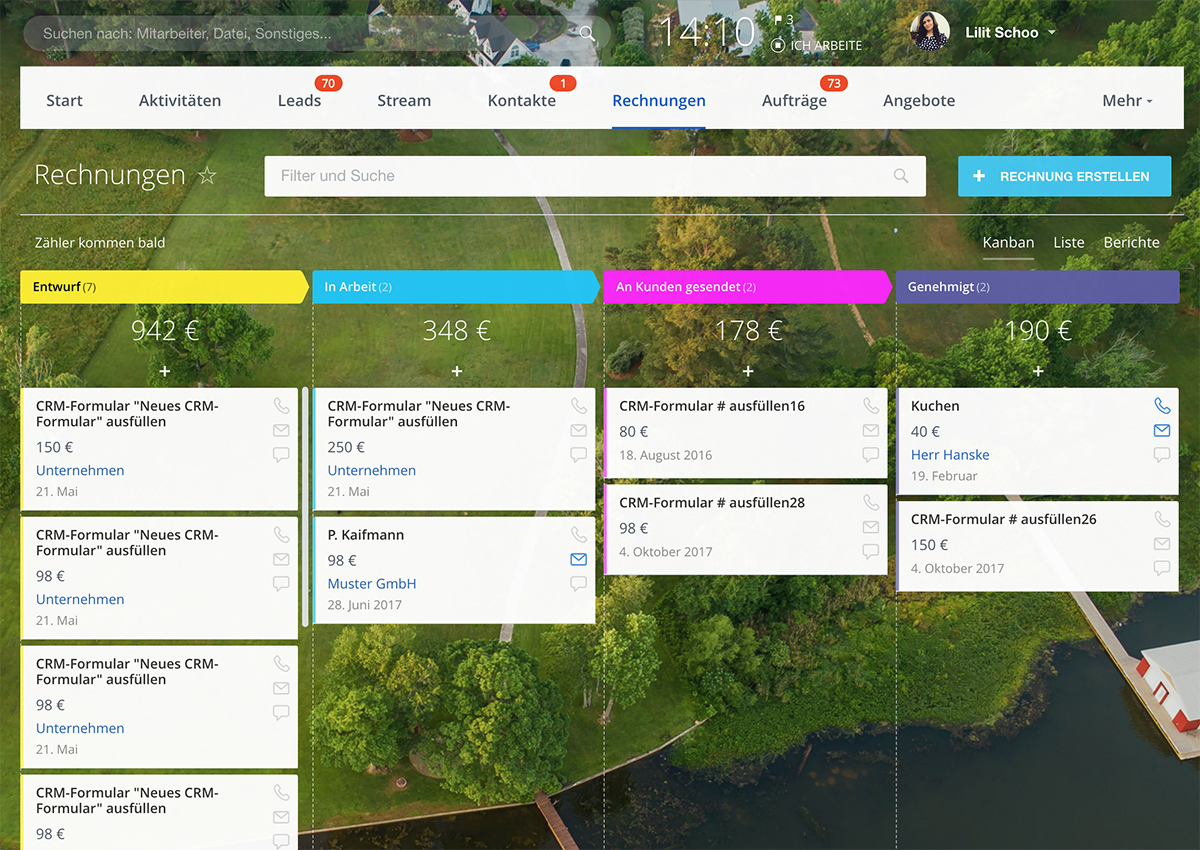
Task: Open the CRM-Formular # ausfüllen26 title
Action: [x=1004, y=520]
